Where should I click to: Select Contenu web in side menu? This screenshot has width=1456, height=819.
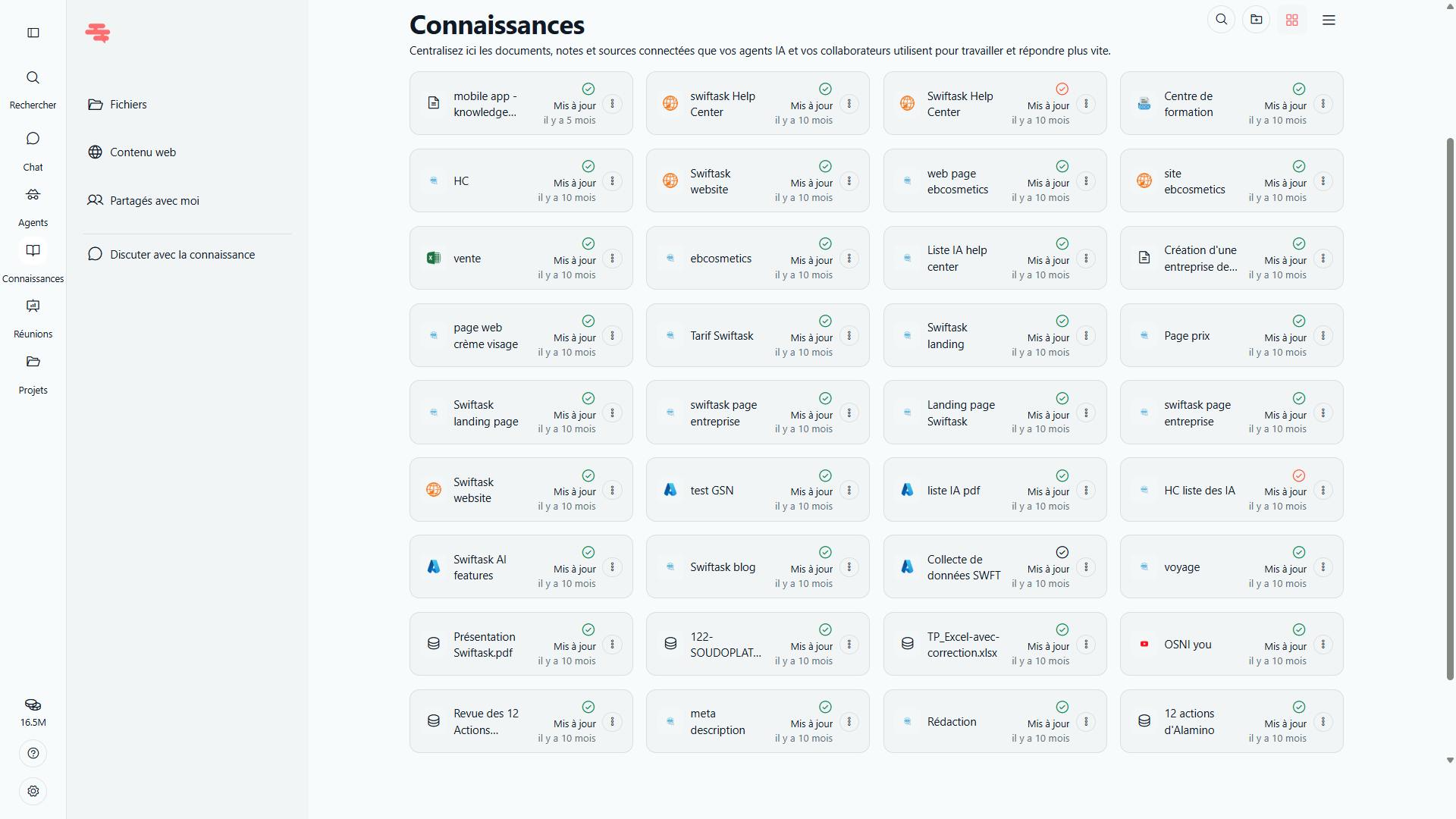pyautogui.click(x=143, y=152)
